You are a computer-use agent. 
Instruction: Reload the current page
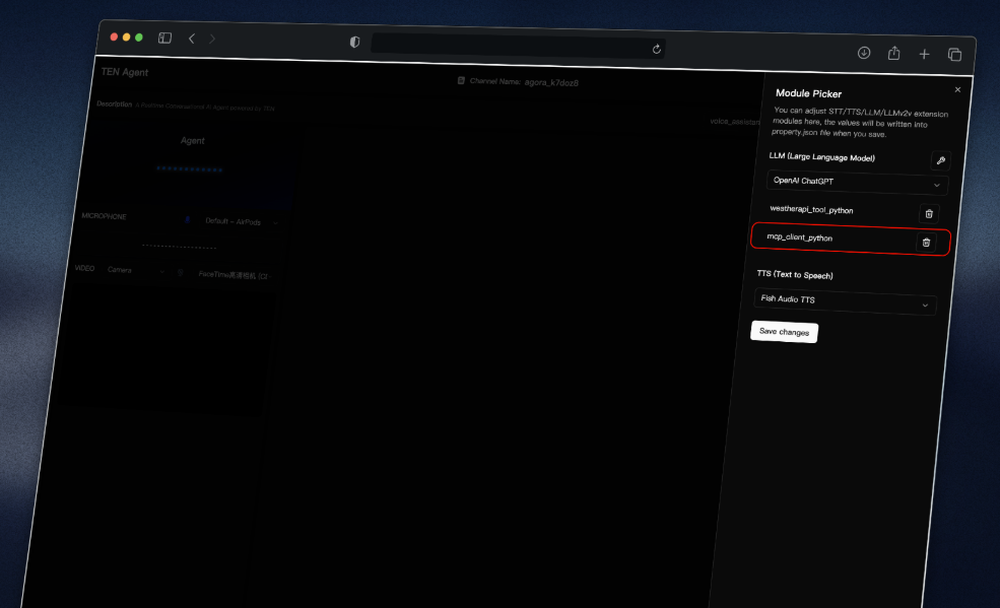(656, 48)
